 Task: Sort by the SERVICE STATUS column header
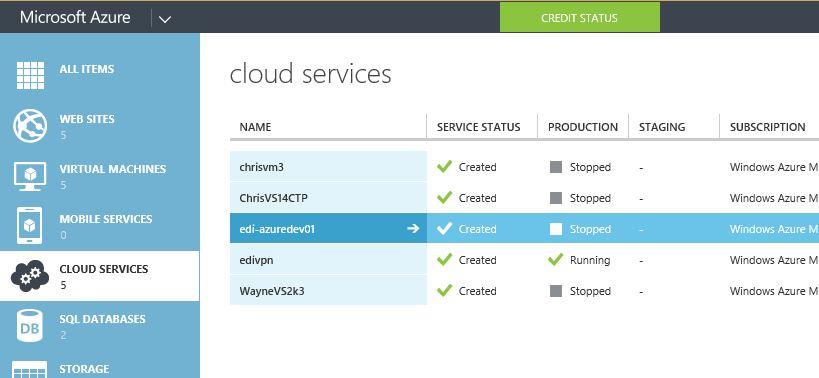(x=478, y=127)
